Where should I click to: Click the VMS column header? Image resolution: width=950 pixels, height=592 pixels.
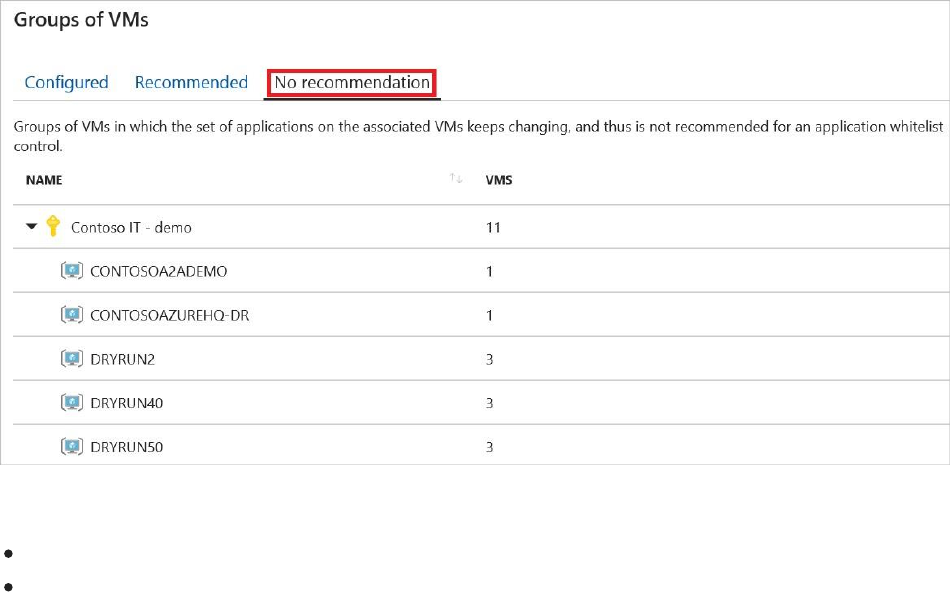click(499, 180)
